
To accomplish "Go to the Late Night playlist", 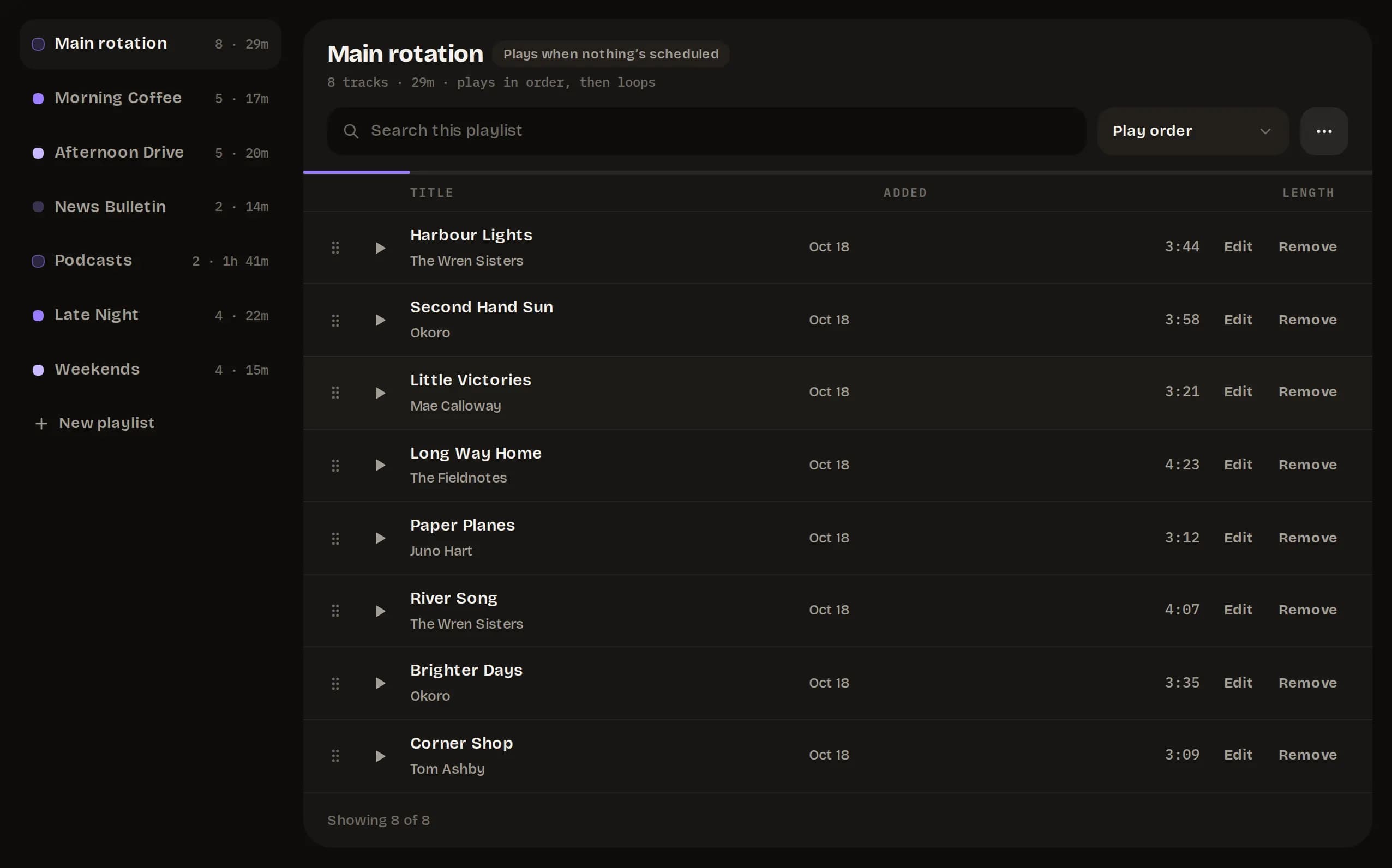I will click(x=150, y=315).
